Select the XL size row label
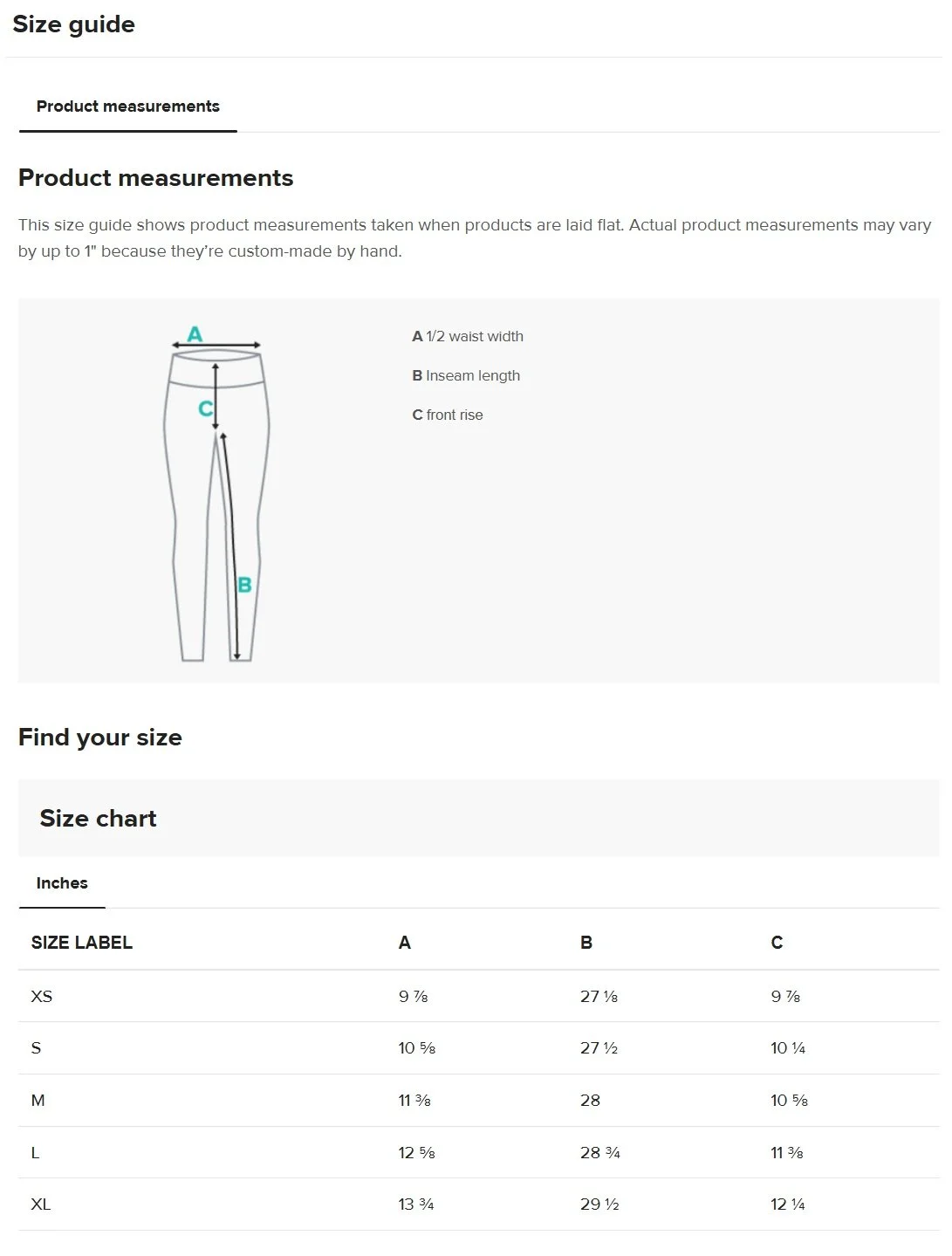This screenshot has width=952, height=1256. tap(41, 1205)
